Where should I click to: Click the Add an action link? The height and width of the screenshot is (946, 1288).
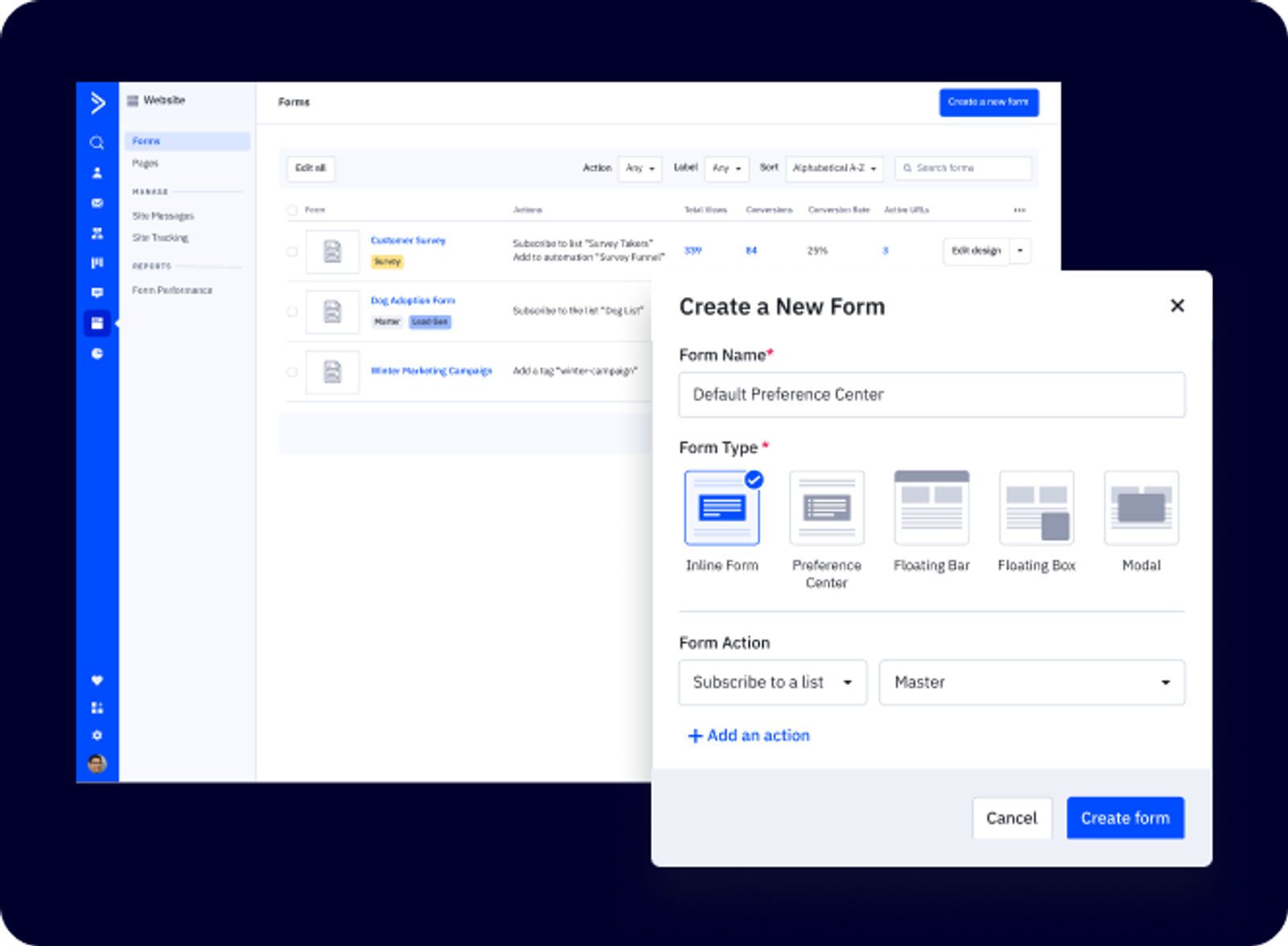749,735
